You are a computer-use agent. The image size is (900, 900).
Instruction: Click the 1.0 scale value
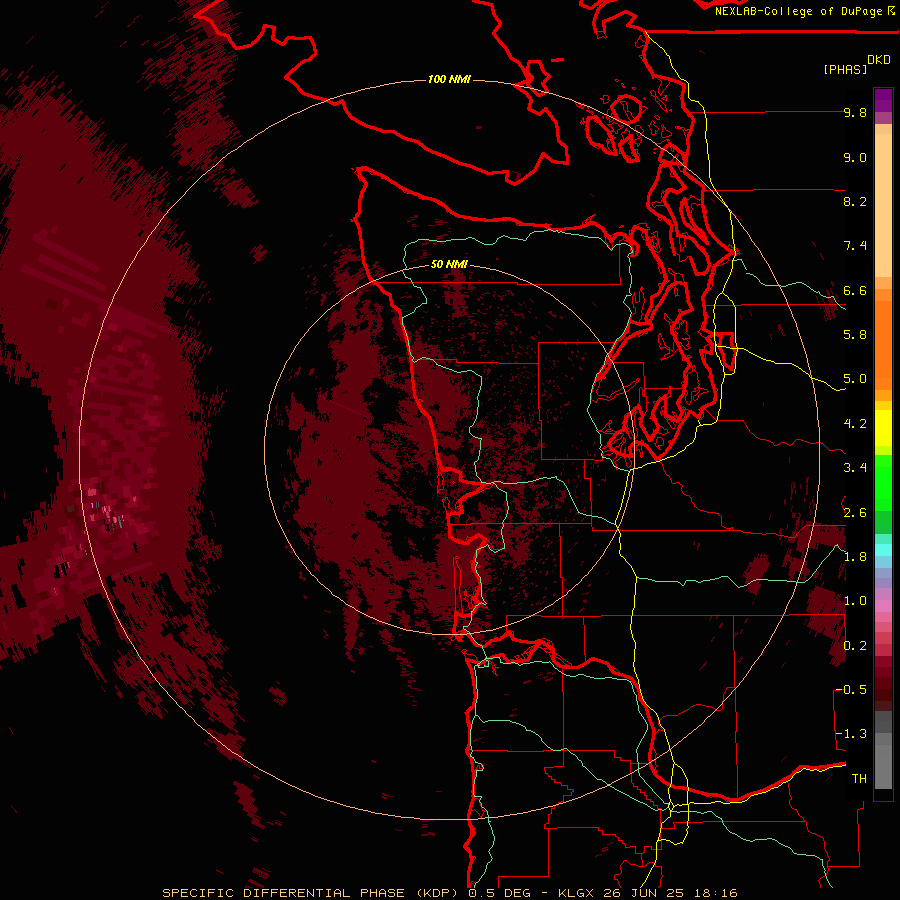tap(855, 601)
